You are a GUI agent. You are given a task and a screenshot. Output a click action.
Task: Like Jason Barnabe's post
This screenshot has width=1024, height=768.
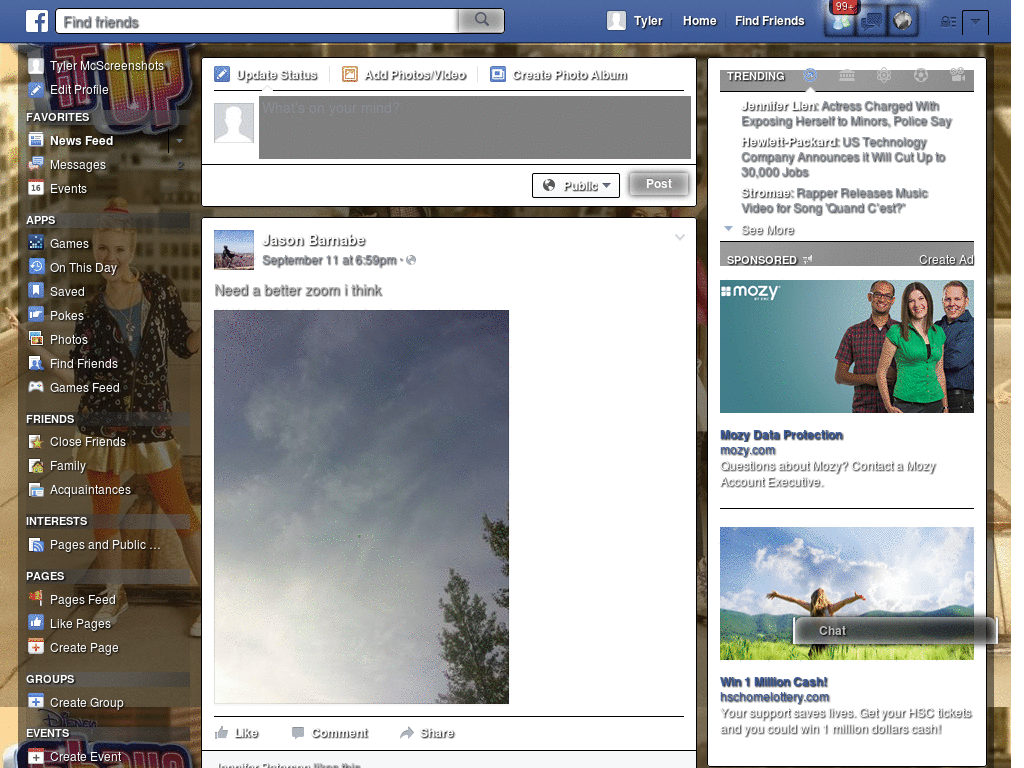[237, 733]
